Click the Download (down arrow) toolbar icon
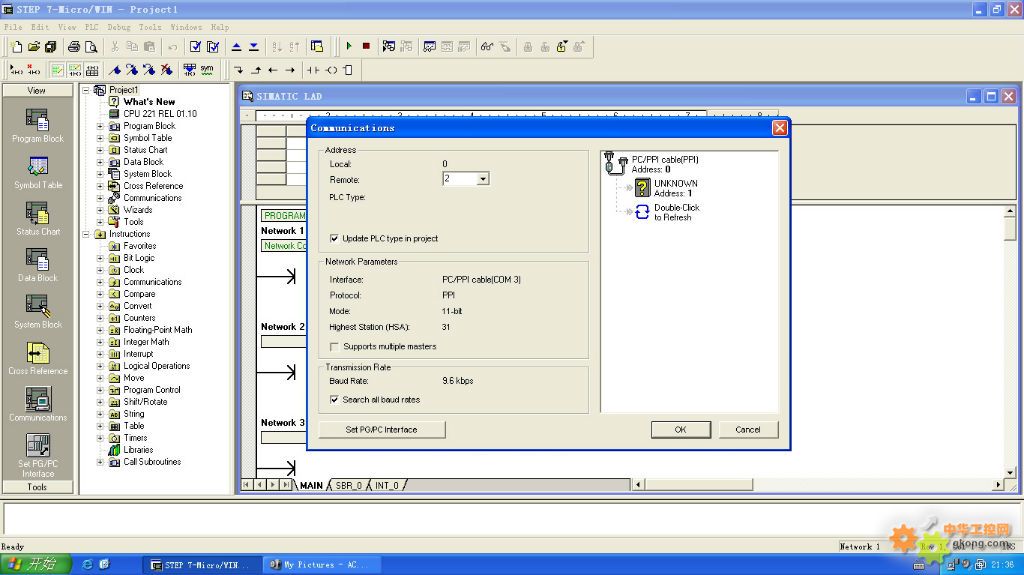Image resolution: width=1024 pixels, height=575 pixels. tap(253, 46)
